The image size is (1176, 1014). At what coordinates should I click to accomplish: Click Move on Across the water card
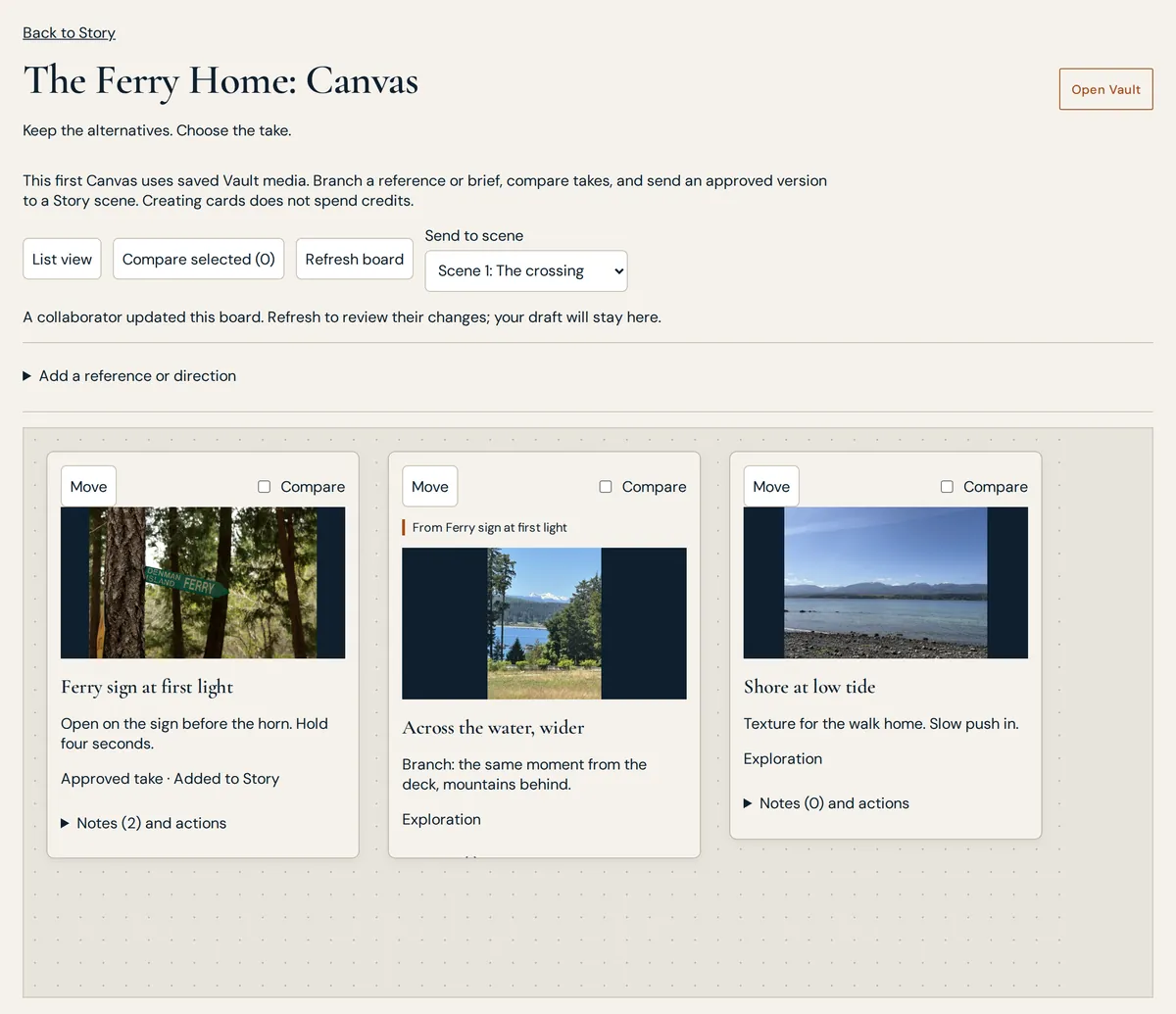click(x=429, y=486)
